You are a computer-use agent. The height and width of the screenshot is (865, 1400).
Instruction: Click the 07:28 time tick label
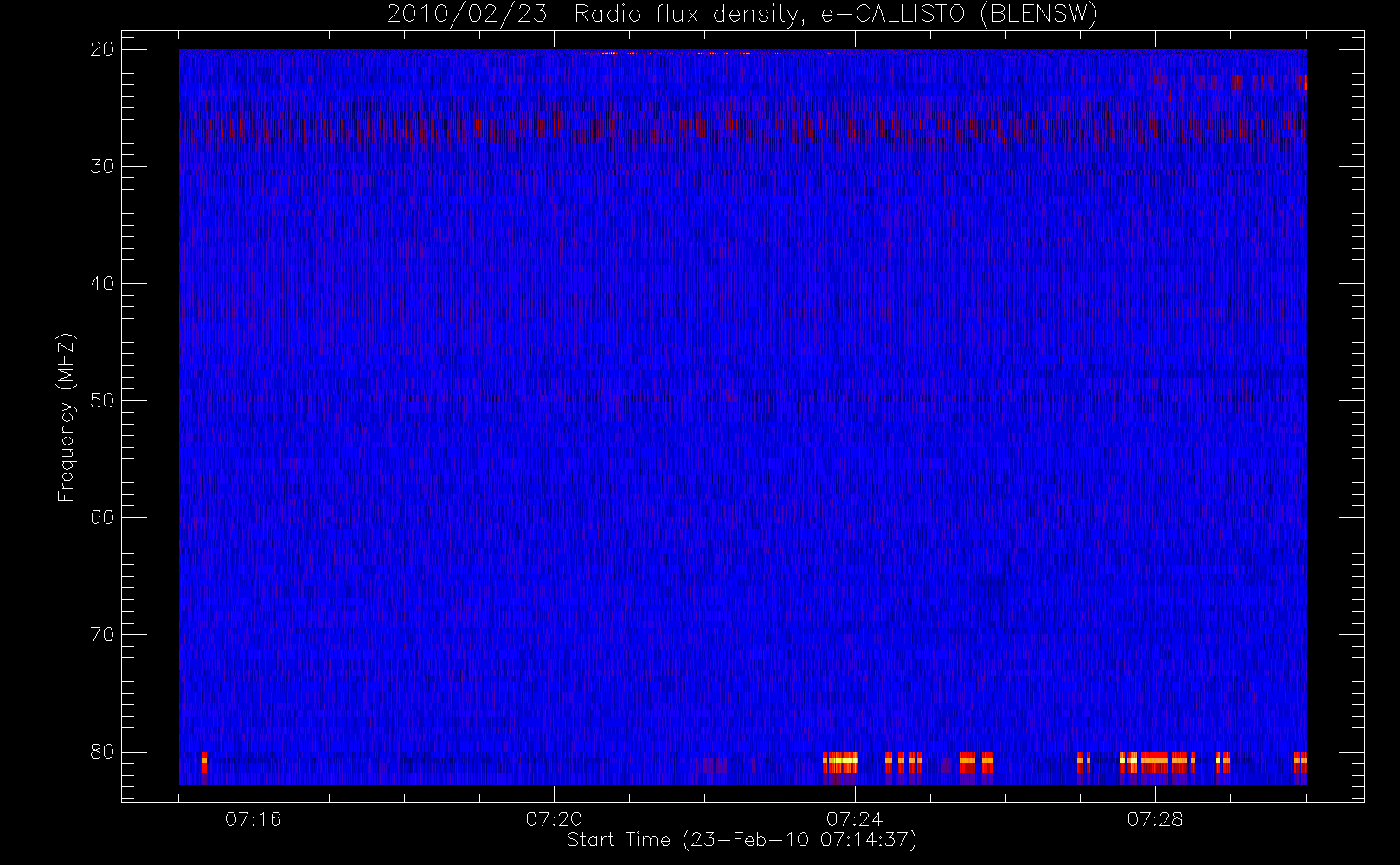(1154, 819)
